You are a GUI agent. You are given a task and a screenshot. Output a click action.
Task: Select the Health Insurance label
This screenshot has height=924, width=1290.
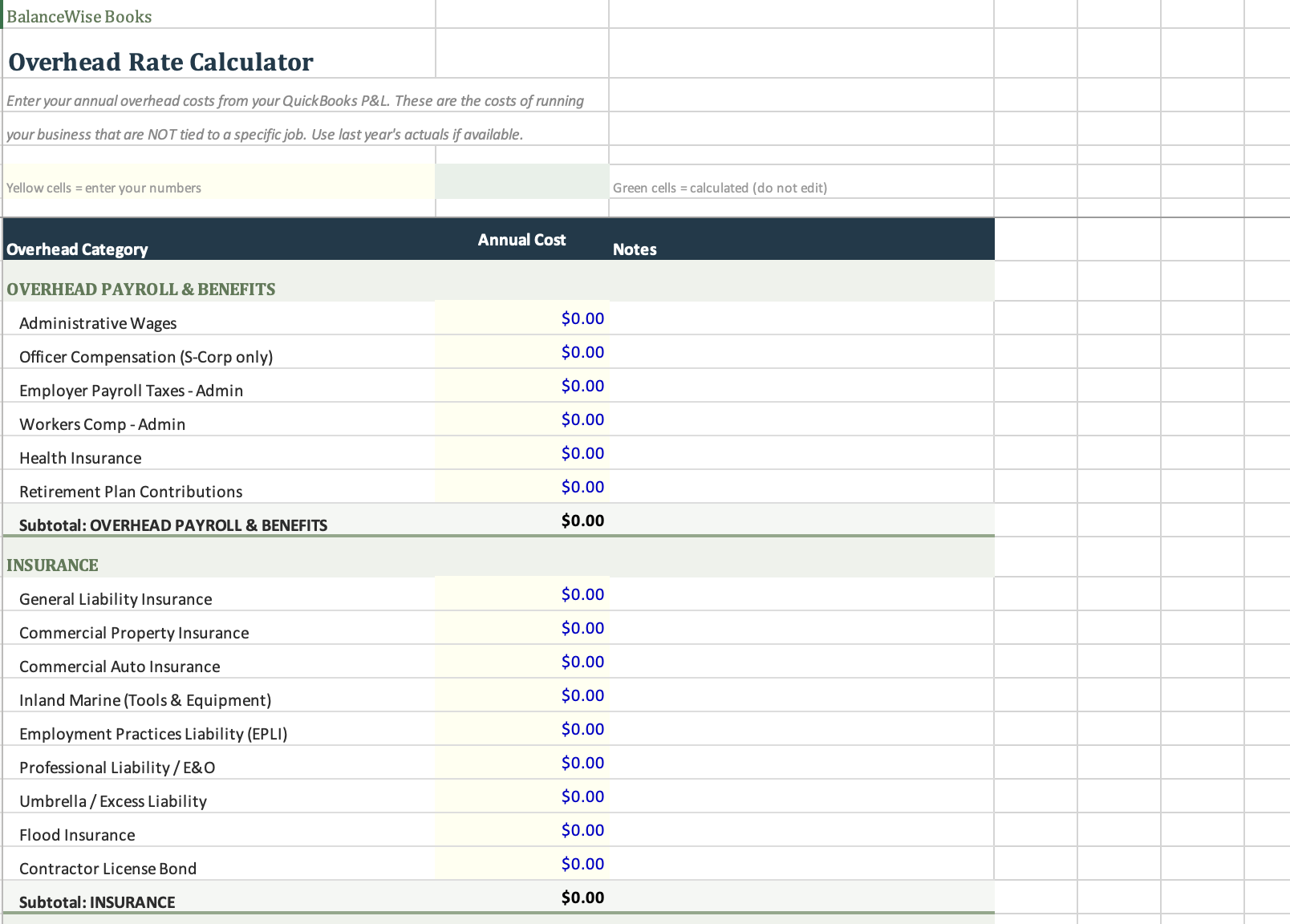80,458
